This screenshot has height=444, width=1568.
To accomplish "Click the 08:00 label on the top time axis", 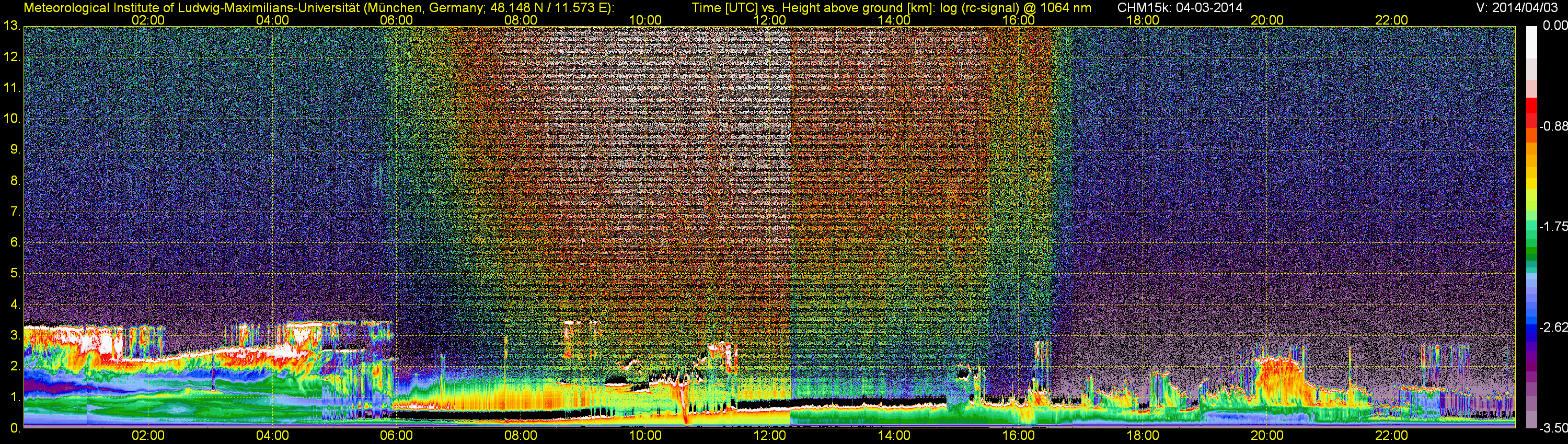I will pos(521,20).
